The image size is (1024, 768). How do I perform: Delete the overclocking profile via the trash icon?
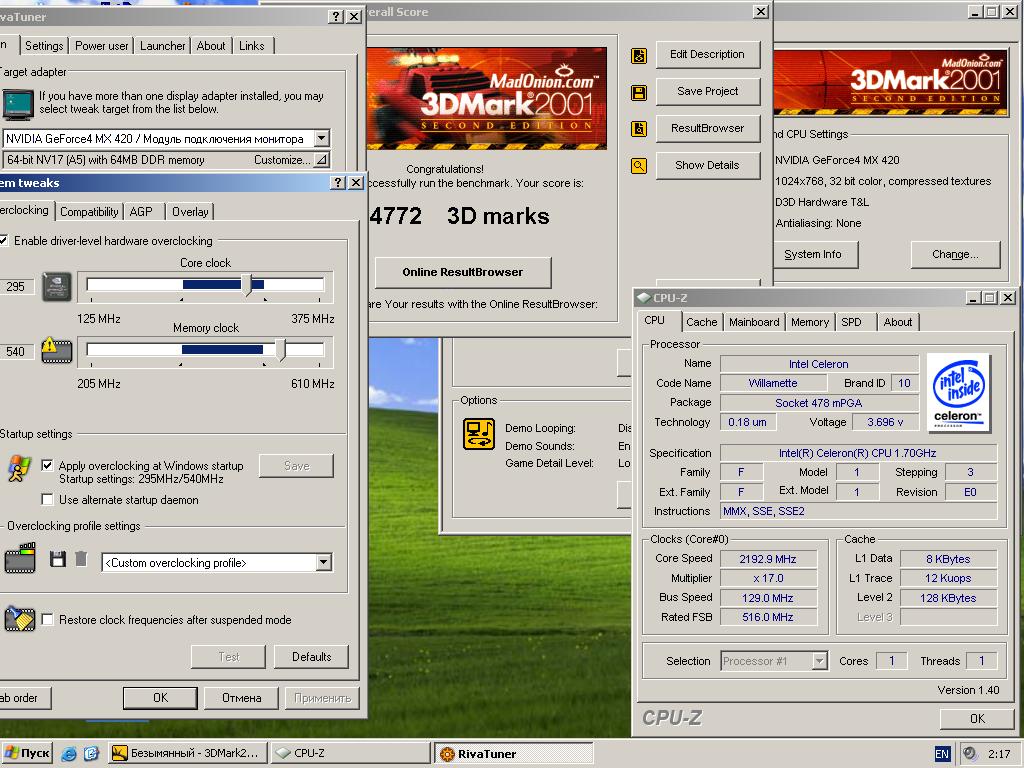[x=81, y=559]
